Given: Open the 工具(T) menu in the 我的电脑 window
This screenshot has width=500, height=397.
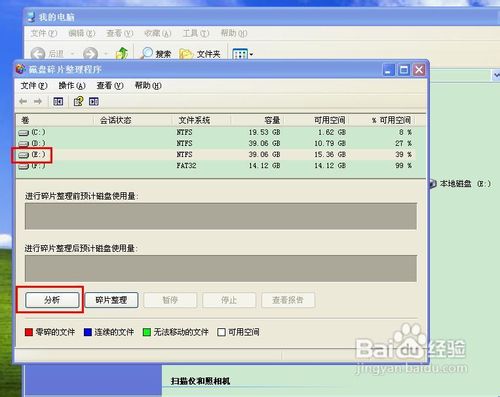Looking at the screenshot, I should [x=196, y=33].
